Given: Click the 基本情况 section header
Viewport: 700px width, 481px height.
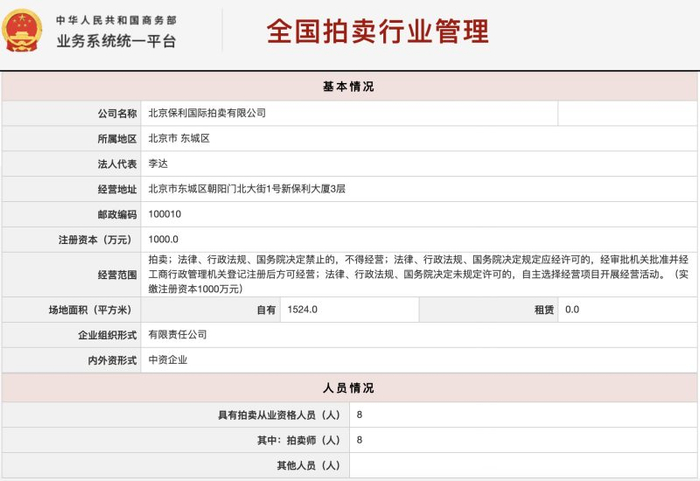Looking at the screenshot, I should click(349, 86).
